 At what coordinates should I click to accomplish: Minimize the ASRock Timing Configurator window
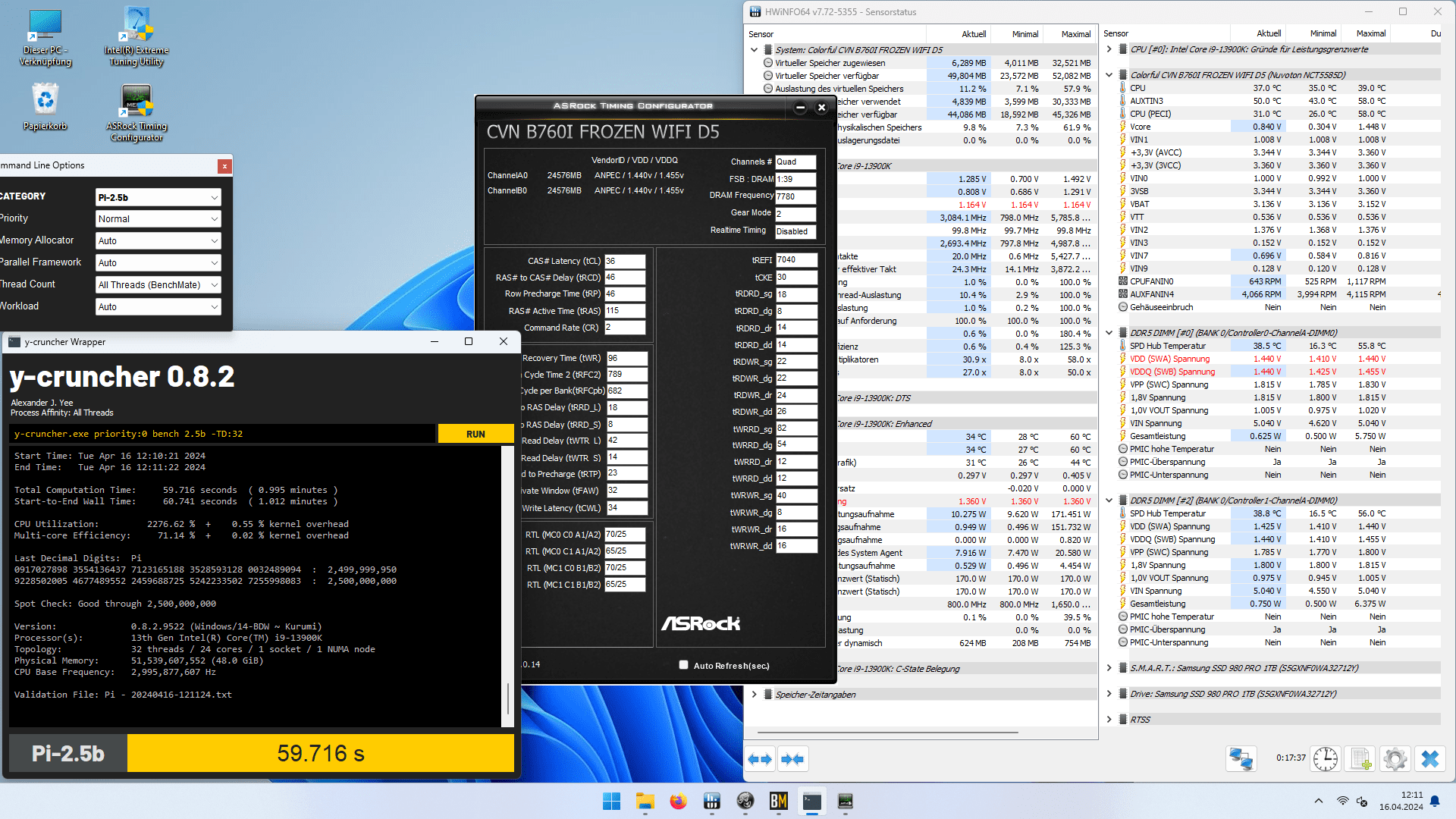[800, 108]
